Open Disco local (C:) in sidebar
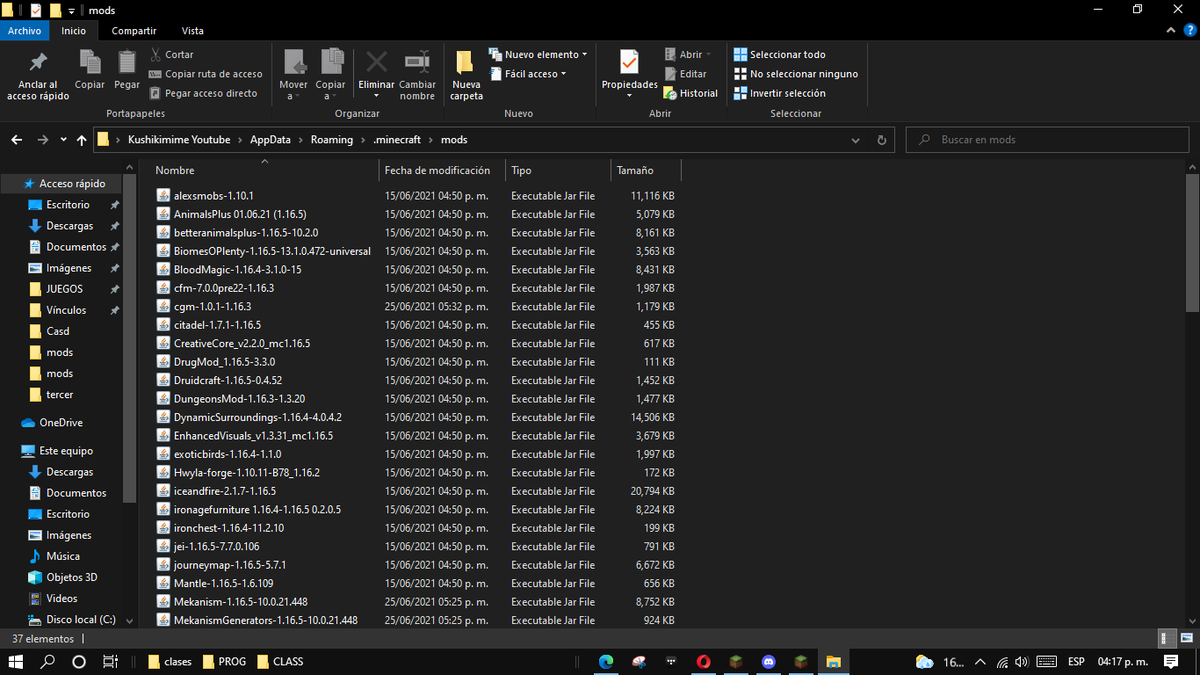Screen dimensions: 1200x675 click(x=80, y=620)
